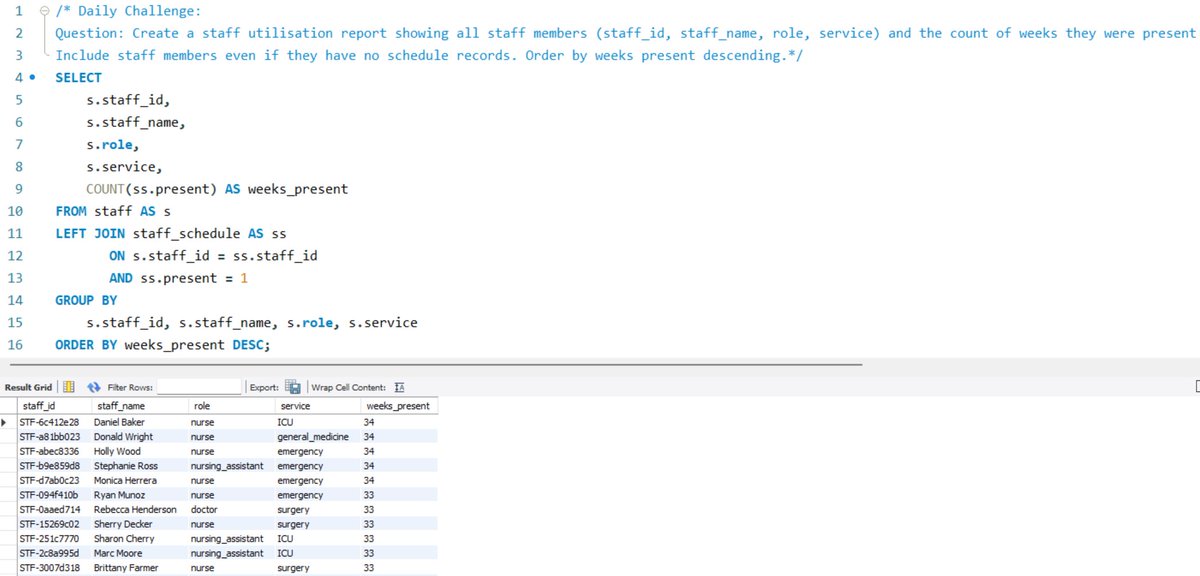Click the Rebecca Henderson name cell
This screenshot has height=576, width=1200.
tap(139, 509)
